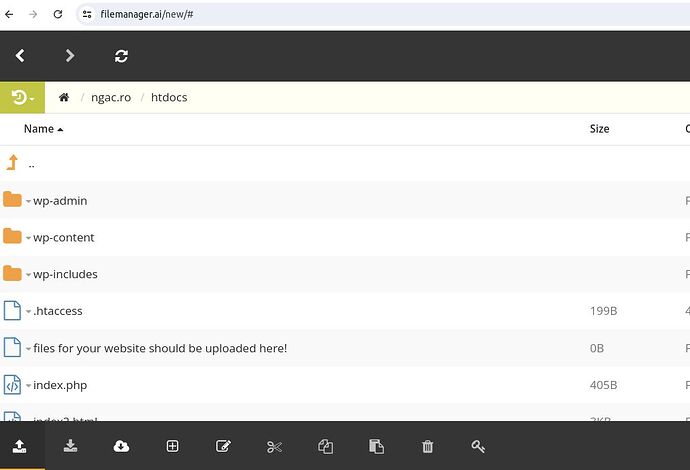Open the dropdown arrow beside .htaccess
This screenshot has width=690, height=470.
(28, 312)
